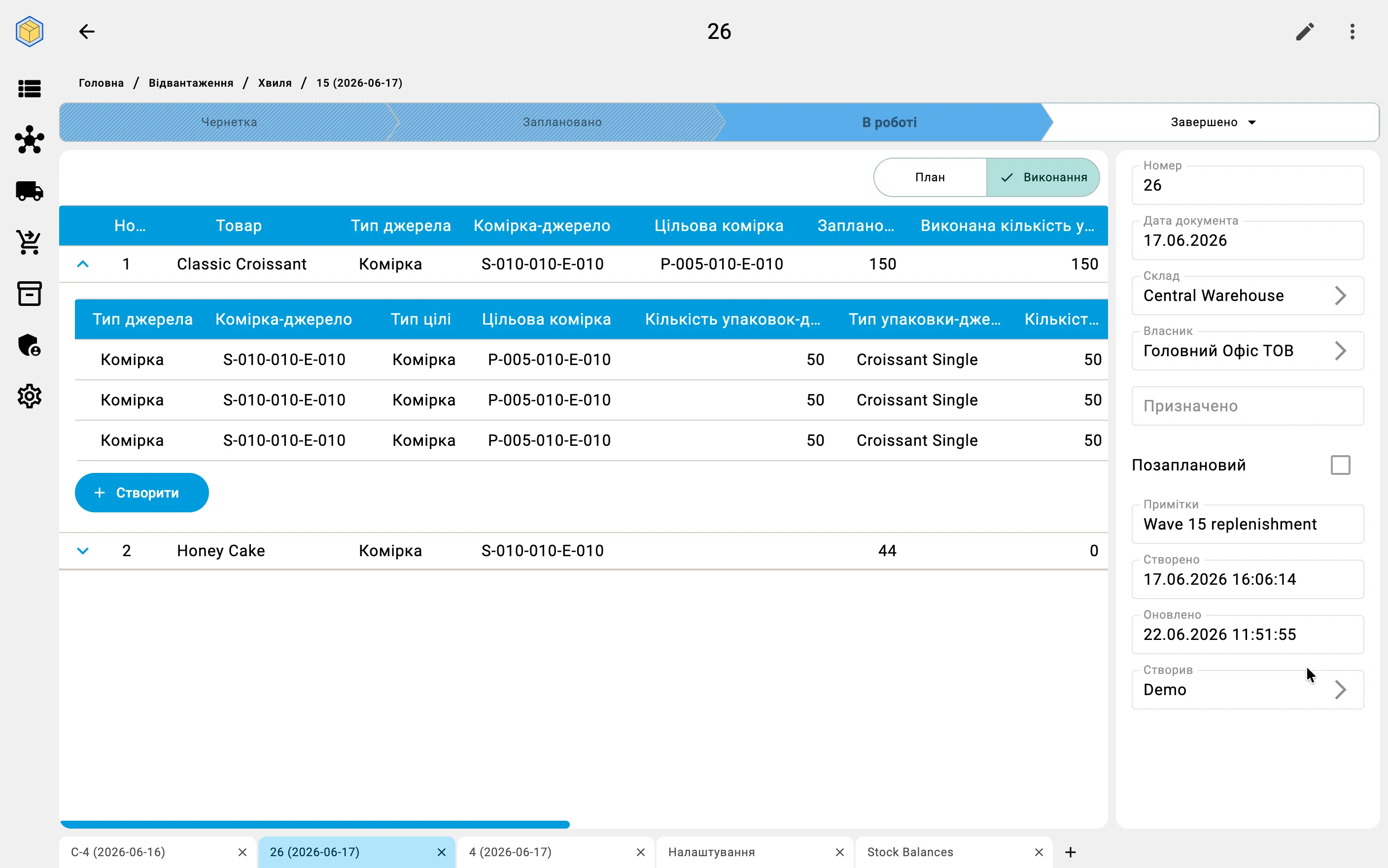Open the Відвантаження breadcrumb link
This screenshot has height=868, width=1388.
pyautogui.click(x=191, y=83)
